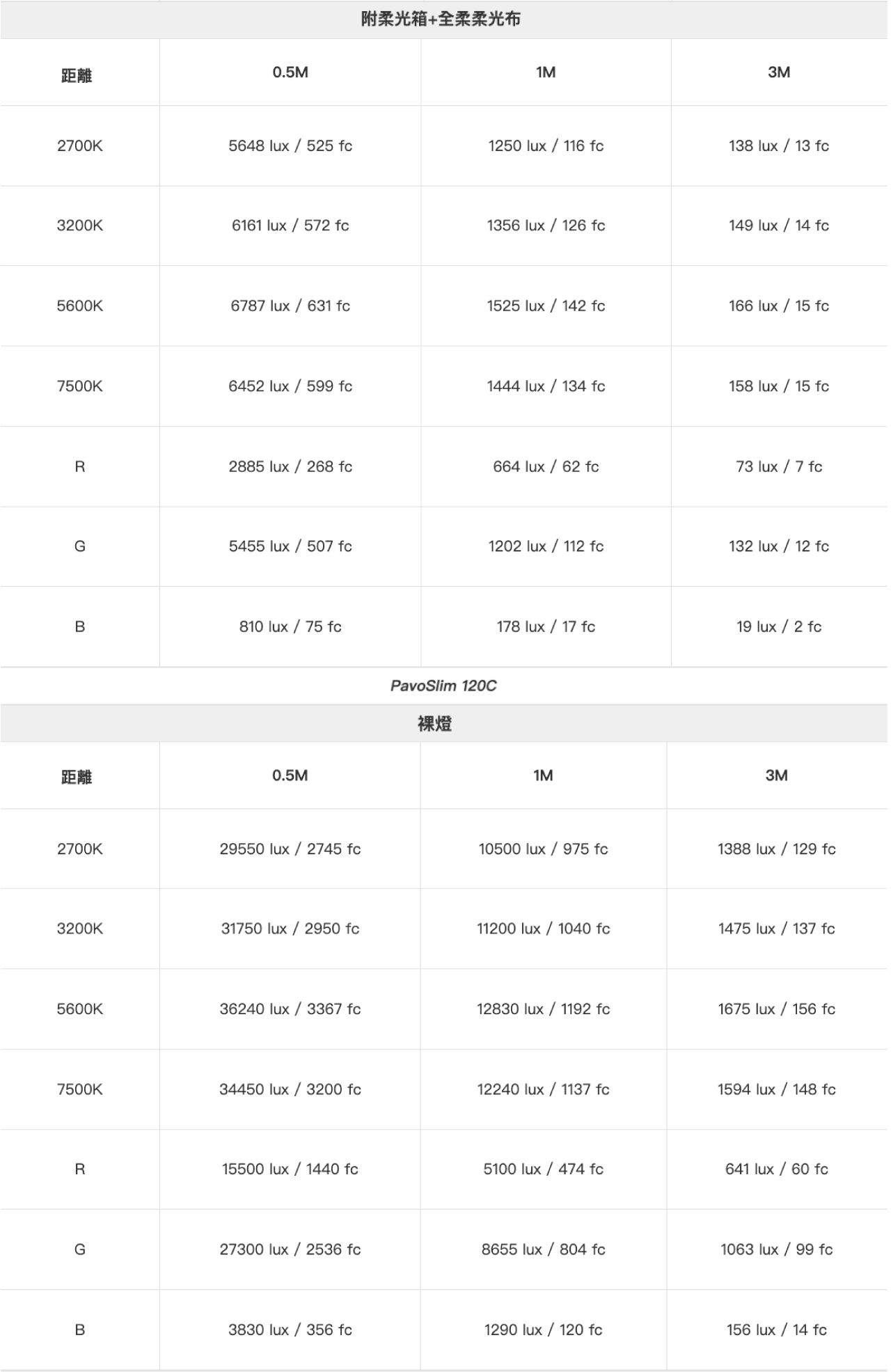This screenshot has height=1372, width=891.
Task: Click the 73 lux / 7 fc cell
Action: point(779,466)
